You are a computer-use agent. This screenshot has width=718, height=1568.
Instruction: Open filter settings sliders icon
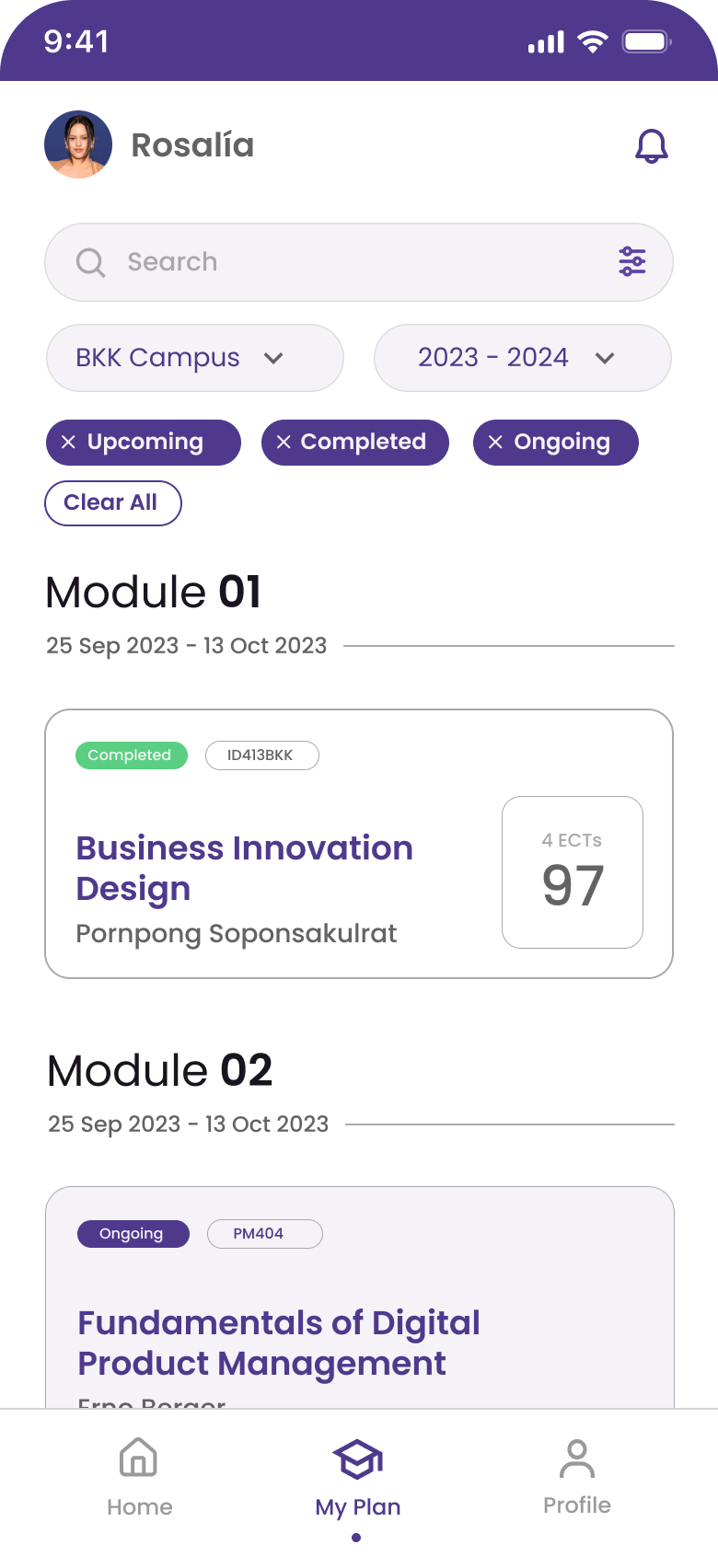[x=632, y=261]
